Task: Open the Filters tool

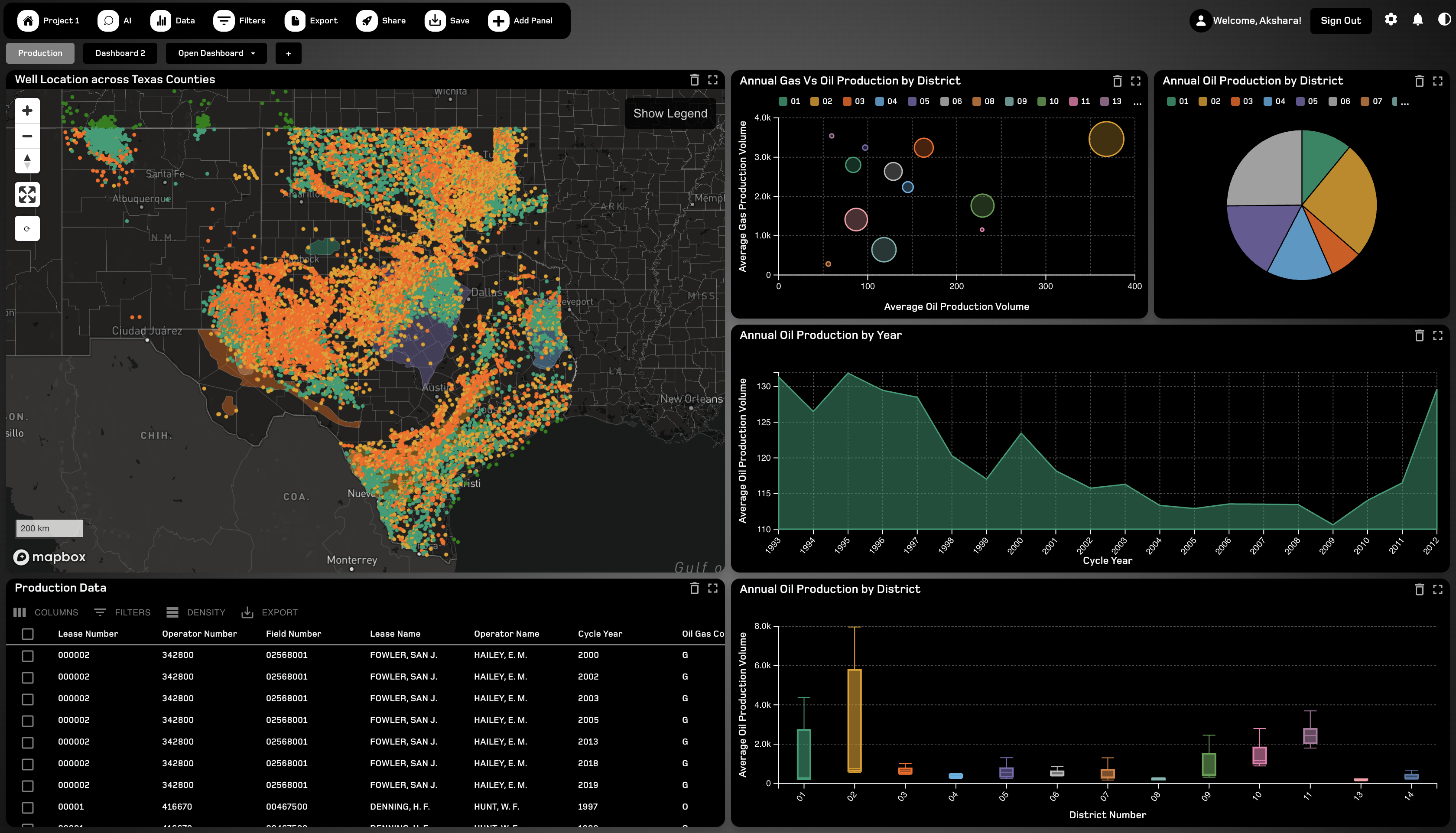Action: click(x=240, y=20)
